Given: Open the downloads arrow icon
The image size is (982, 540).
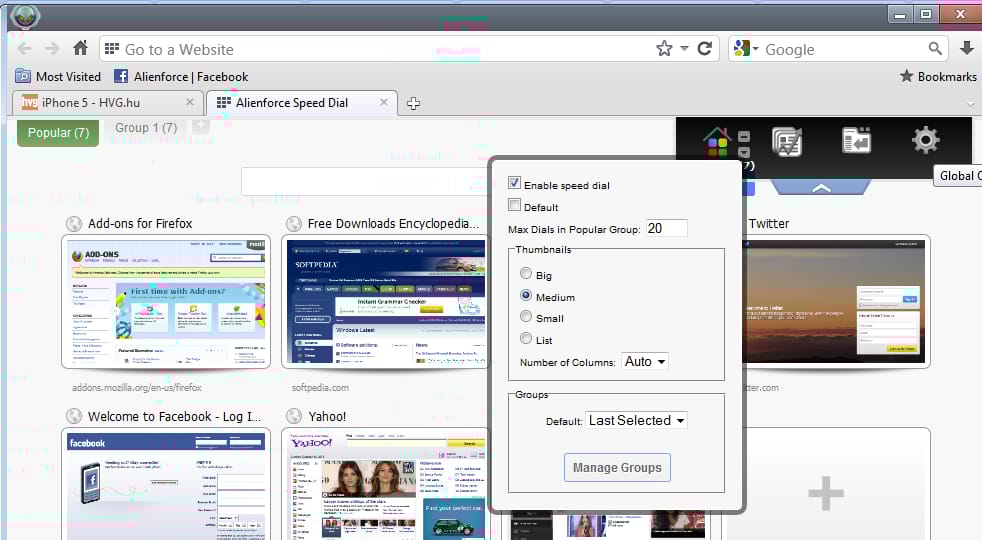Looking at the screenshot, I should [966, 48].
